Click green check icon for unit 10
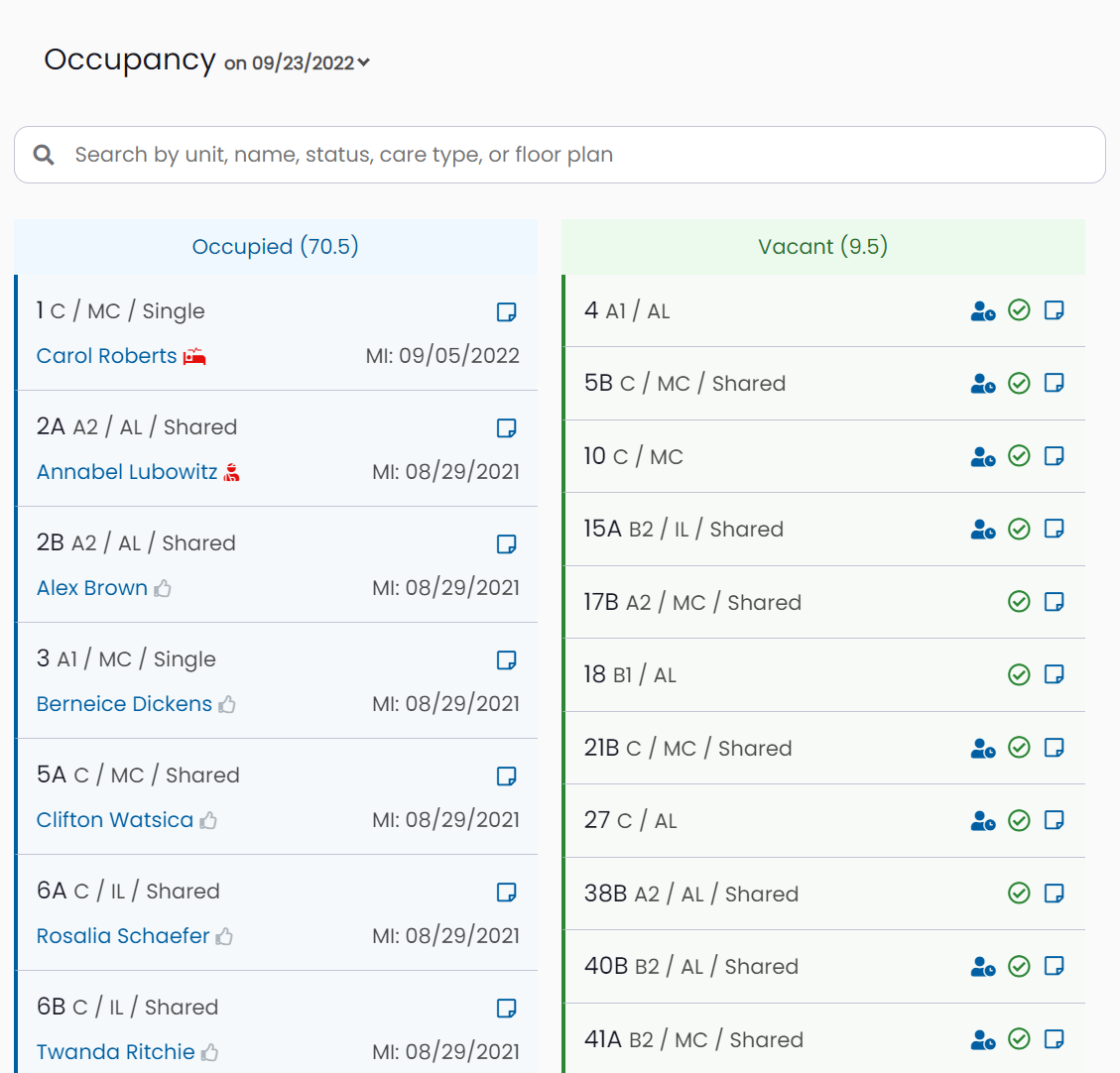 click(1019, 456)
